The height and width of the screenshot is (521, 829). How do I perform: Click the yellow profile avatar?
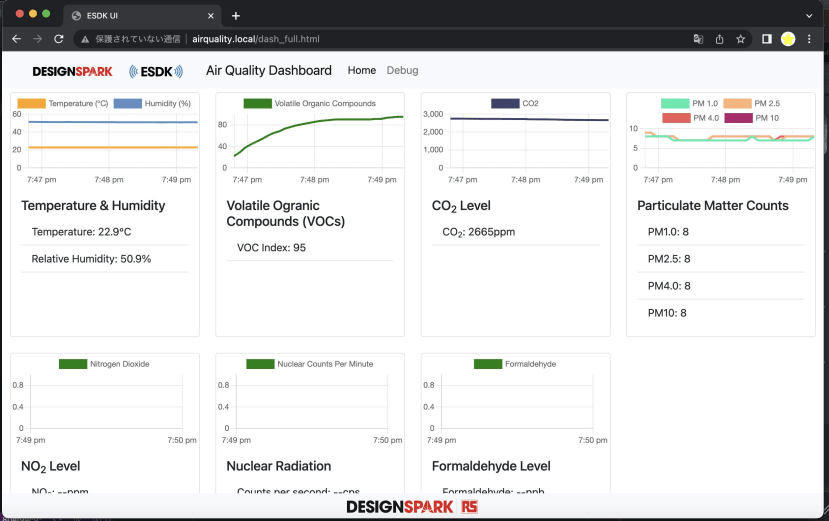click(x=788, y=39)
